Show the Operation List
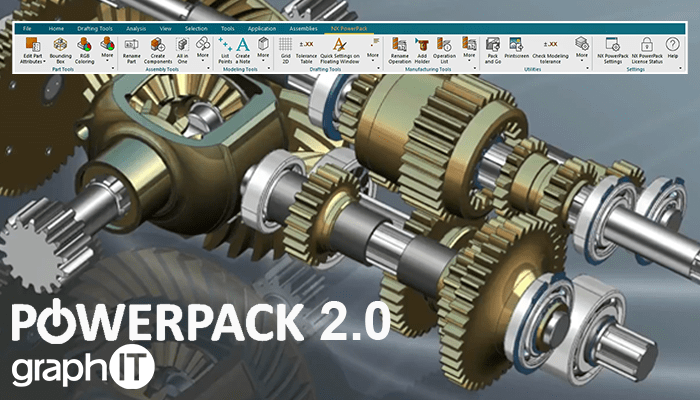The image size is (700, 400). (x=444, y=50)
